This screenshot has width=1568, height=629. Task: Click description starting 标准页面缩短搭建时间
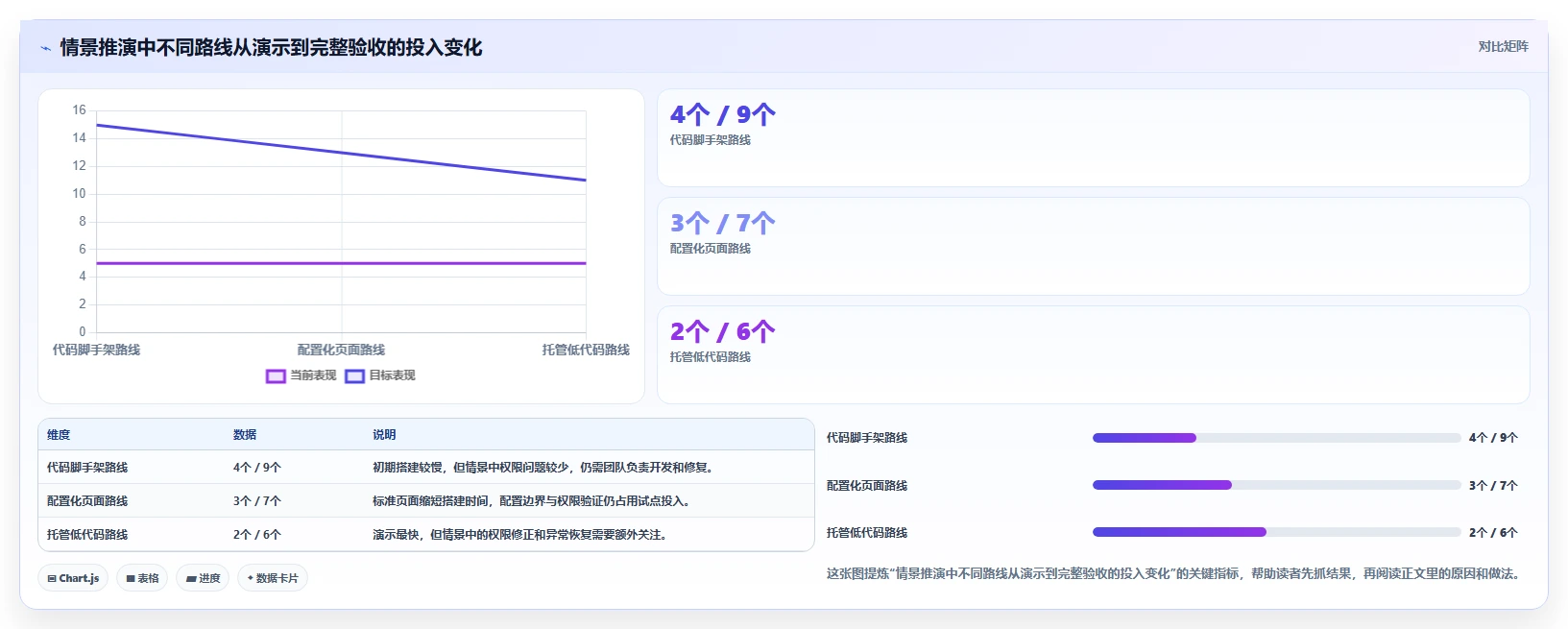[x=533, y=501]
